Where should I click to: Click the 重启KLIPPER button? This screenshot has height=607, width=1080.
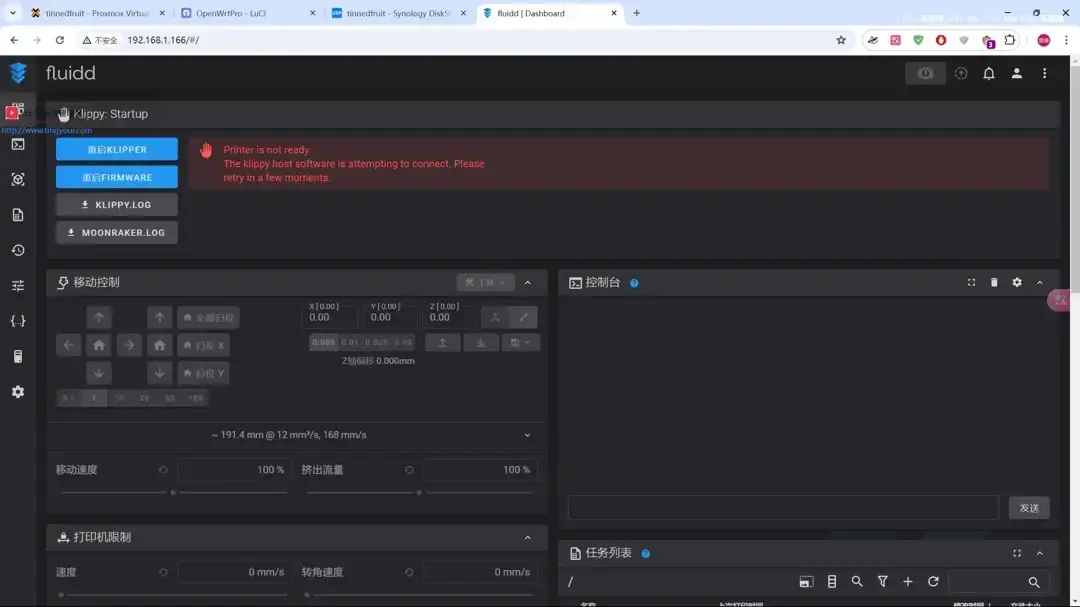[x=117, y=150]
